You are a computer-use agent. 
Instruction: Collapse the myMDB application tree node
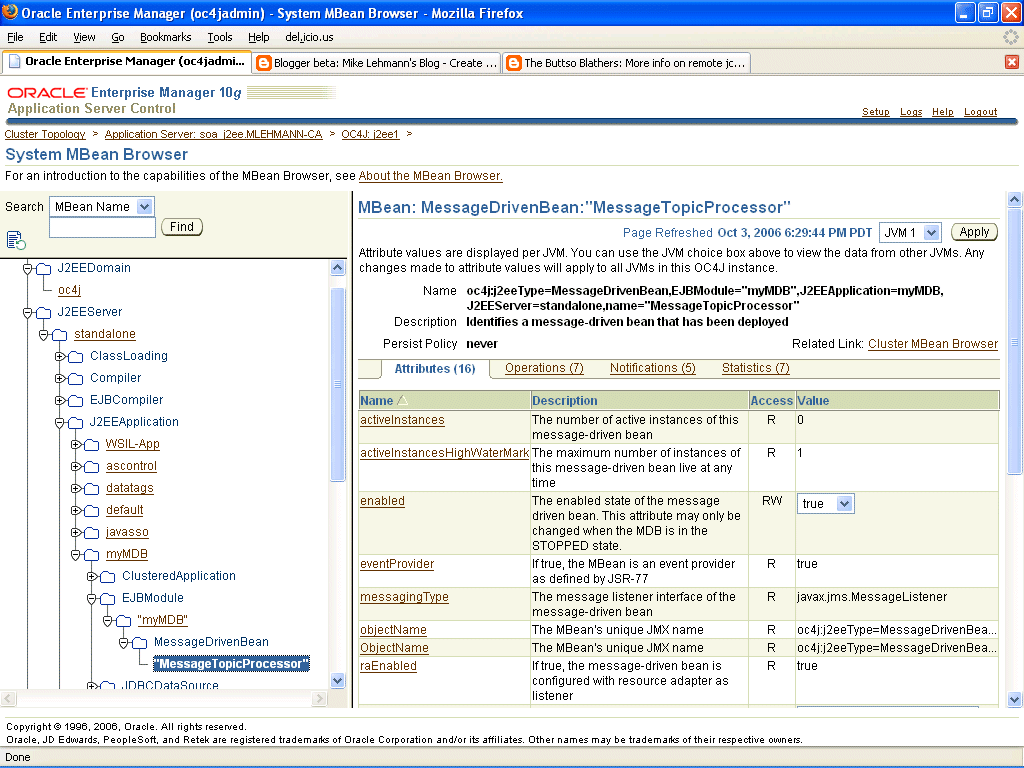[76, 555]
